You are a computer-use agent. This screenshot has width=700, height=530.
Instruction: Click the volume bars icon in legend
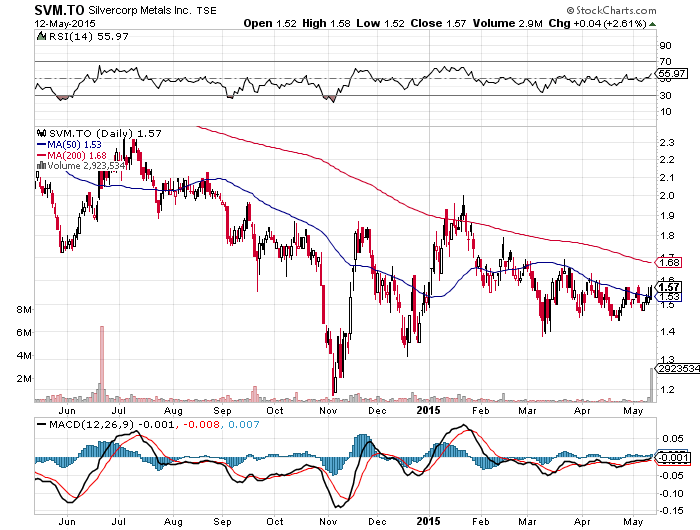click(42, 166)
